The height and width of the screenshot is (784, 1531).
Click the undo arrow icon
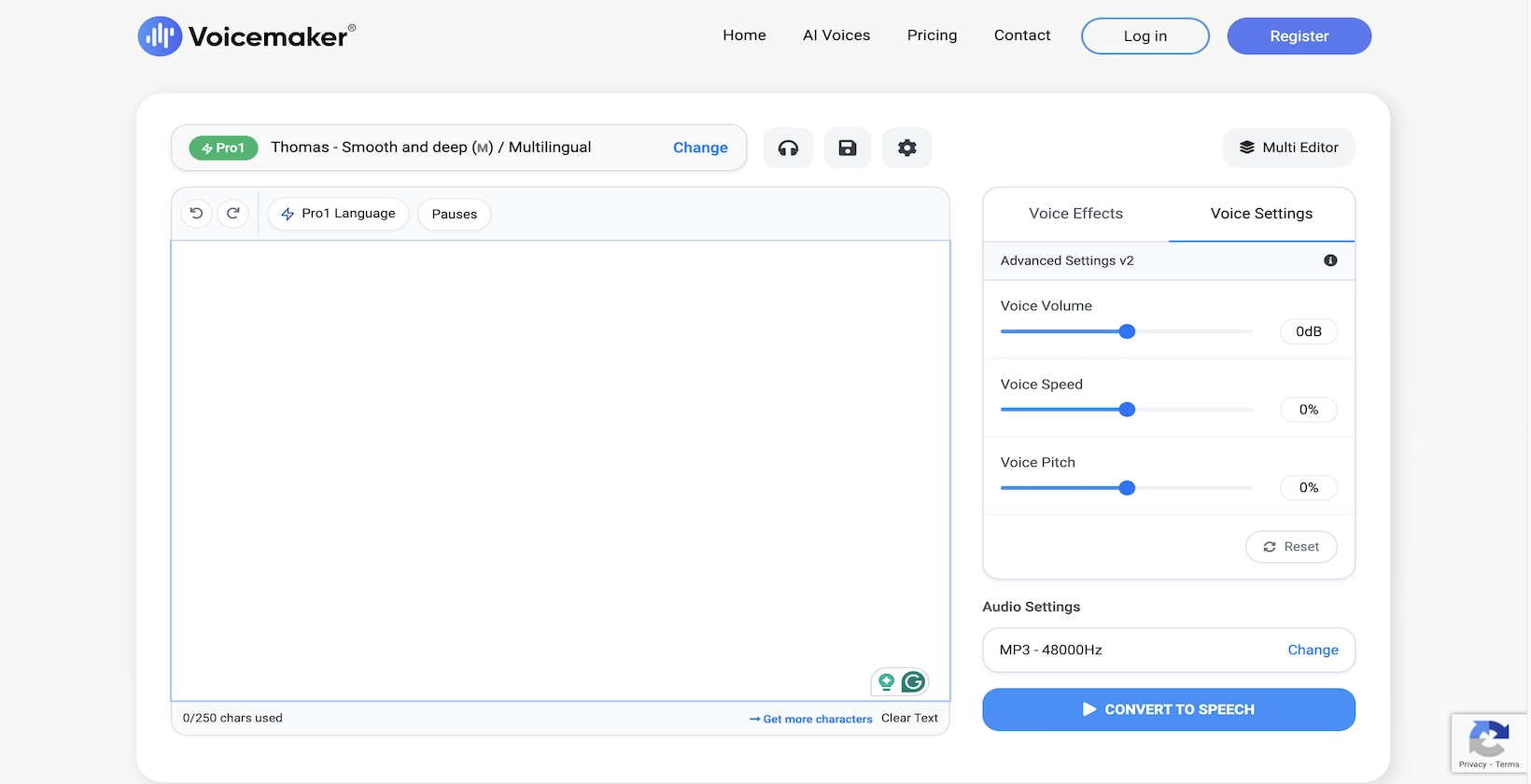tap(197, 214)
